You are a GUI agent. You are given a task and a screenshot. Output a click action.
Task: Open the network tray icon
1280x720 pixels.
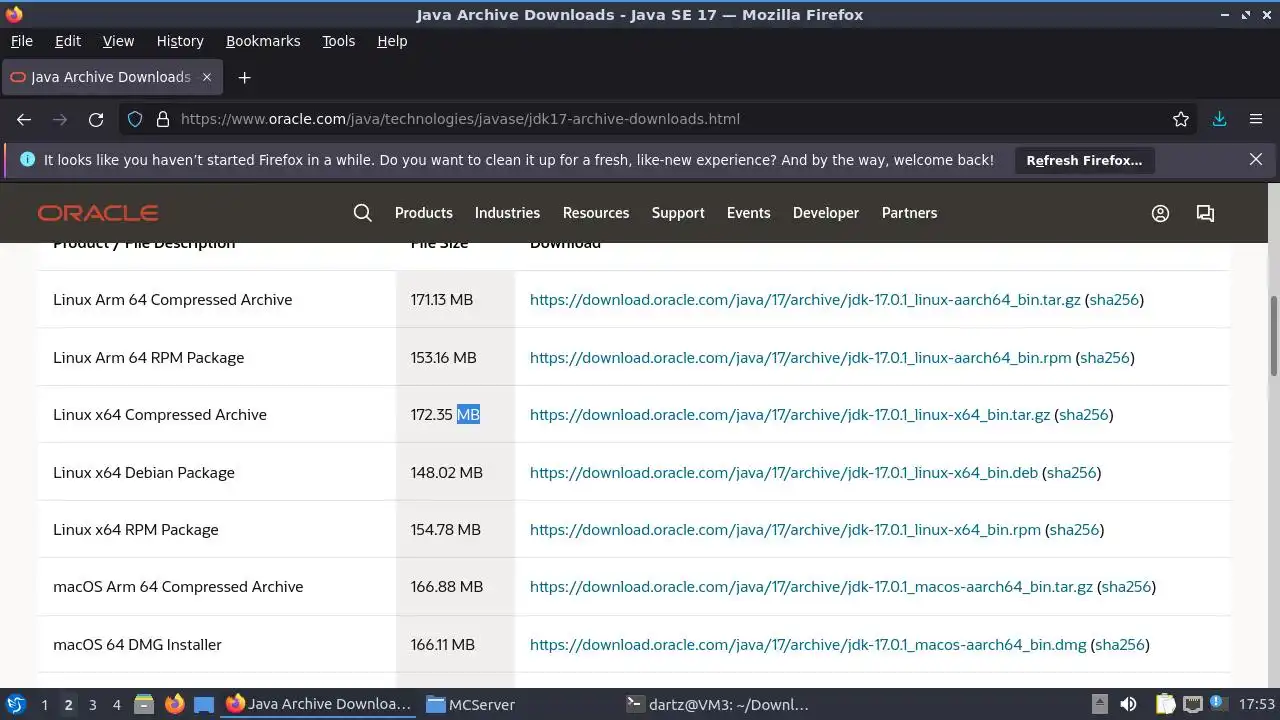click(1192, 704)
